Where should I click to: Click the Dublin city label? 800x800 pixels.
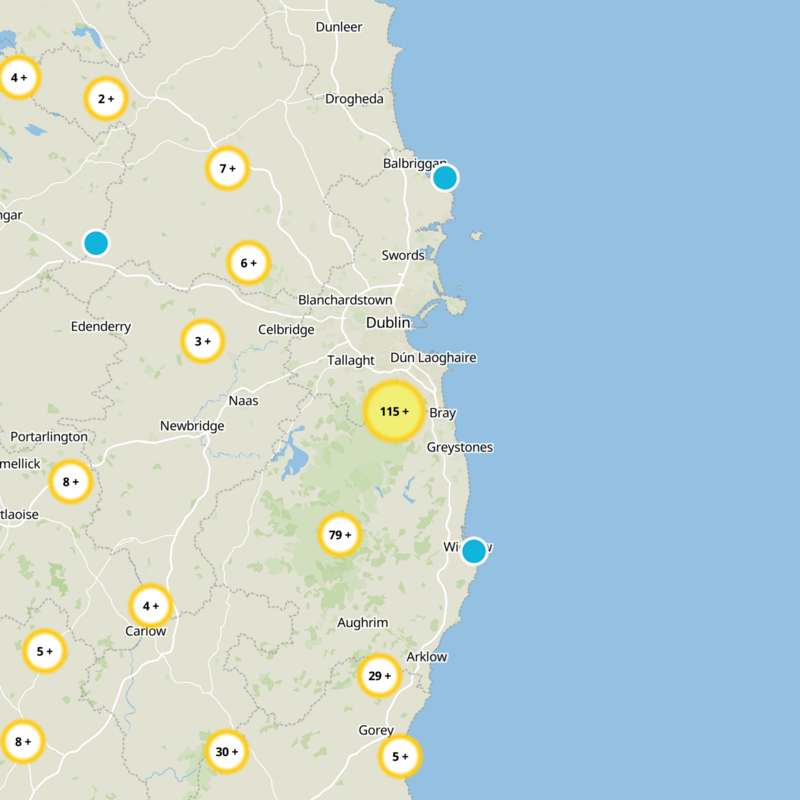(389, 323)
